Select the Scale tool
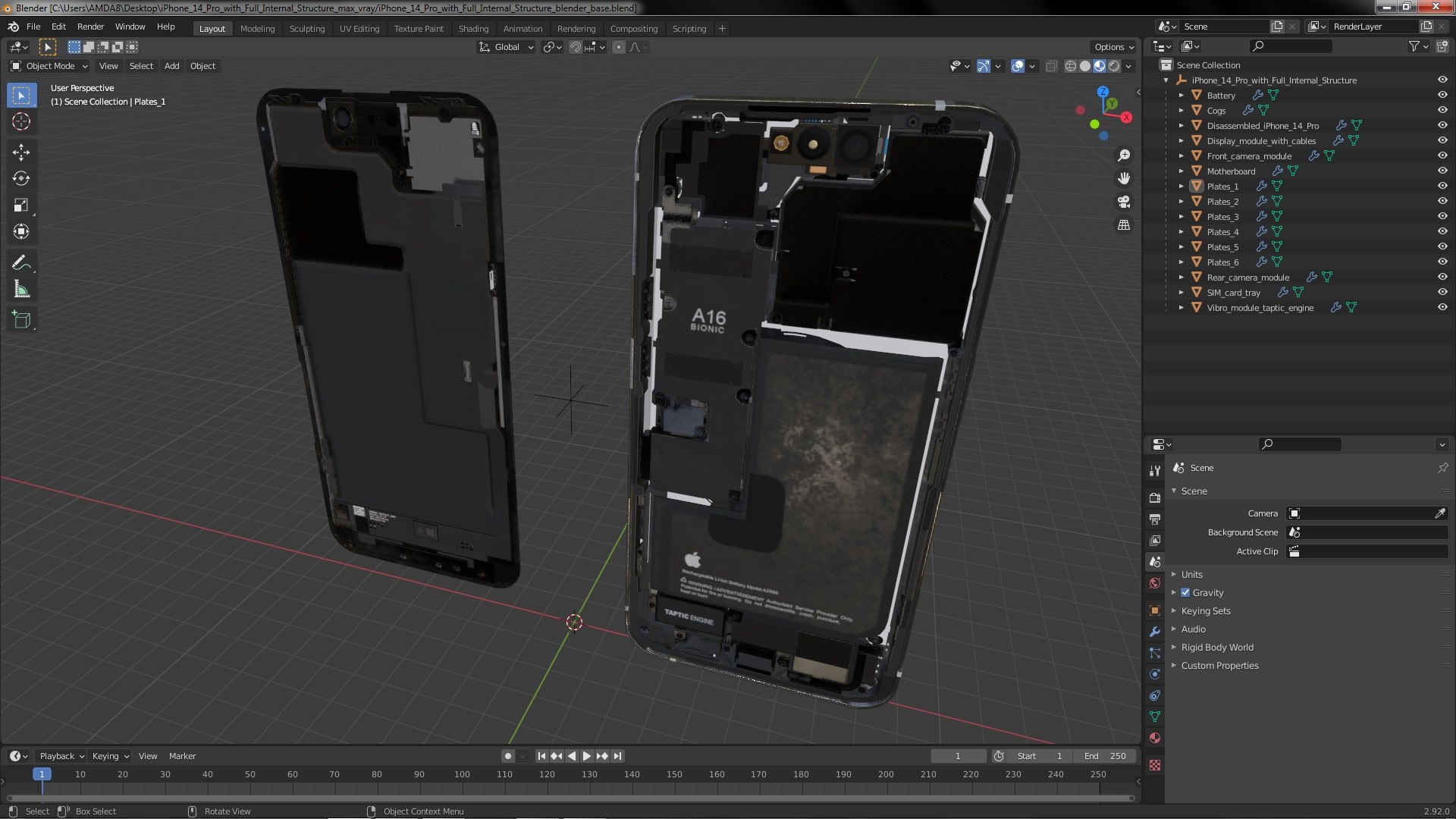The width and height of the screenshot is (1456, 819). click(21, 205)
